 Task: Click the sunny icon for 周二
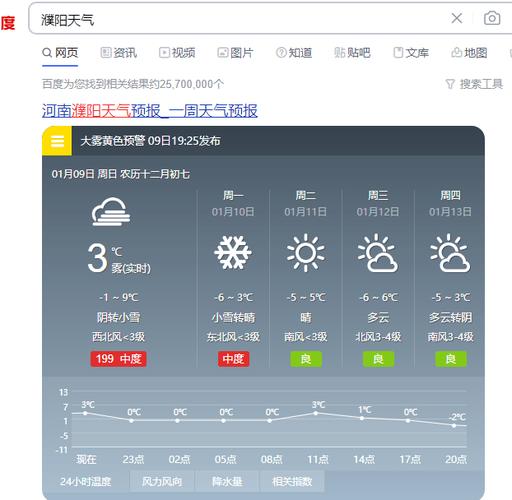[305, 253]
